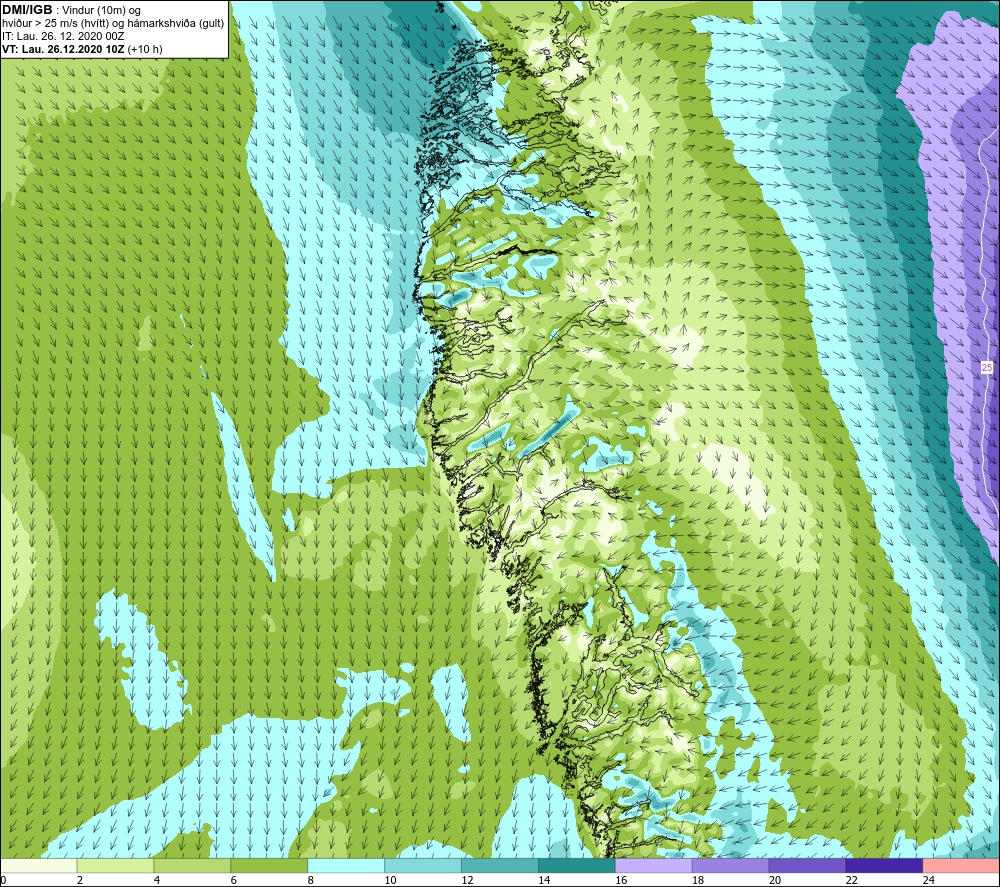1000x887 pixels.
Task: Select the 6–8 m/s olive green legend swatch
Action: [269, 865]
